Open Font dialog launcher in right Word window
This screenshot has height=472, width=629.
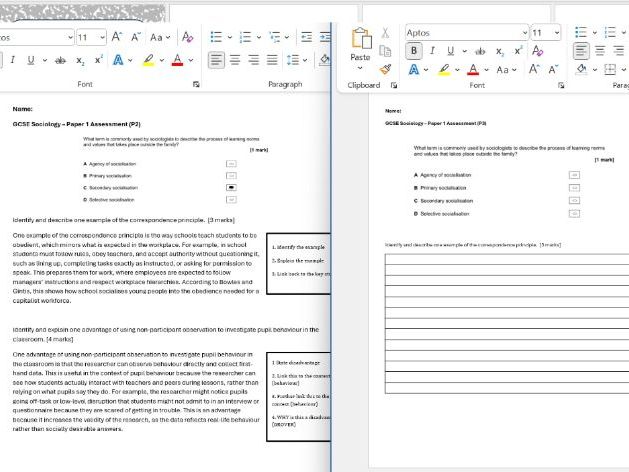coord(561,85)
